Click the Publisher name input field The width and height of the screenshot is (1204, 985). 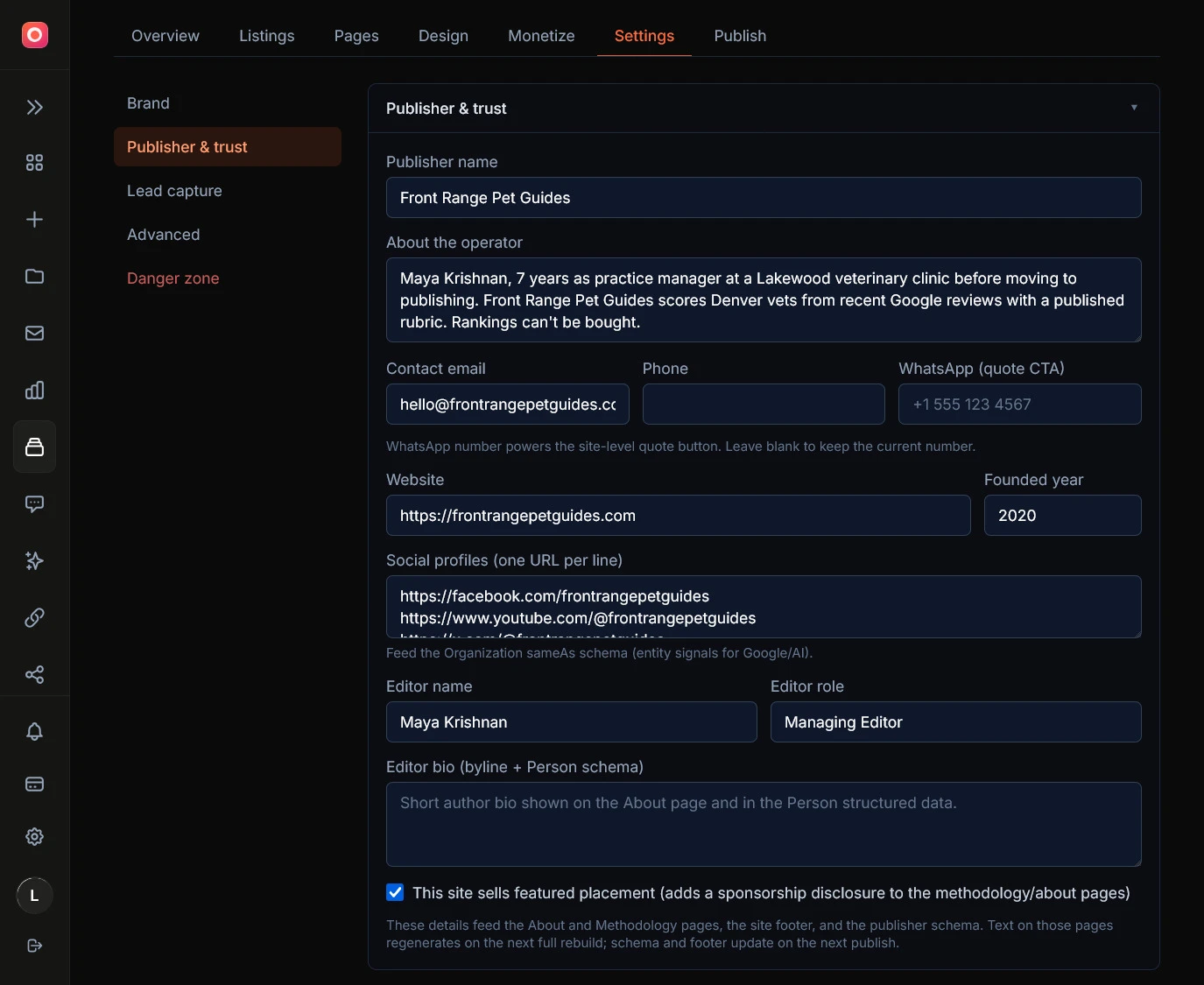pyautogui.click(x=764, y=198)
